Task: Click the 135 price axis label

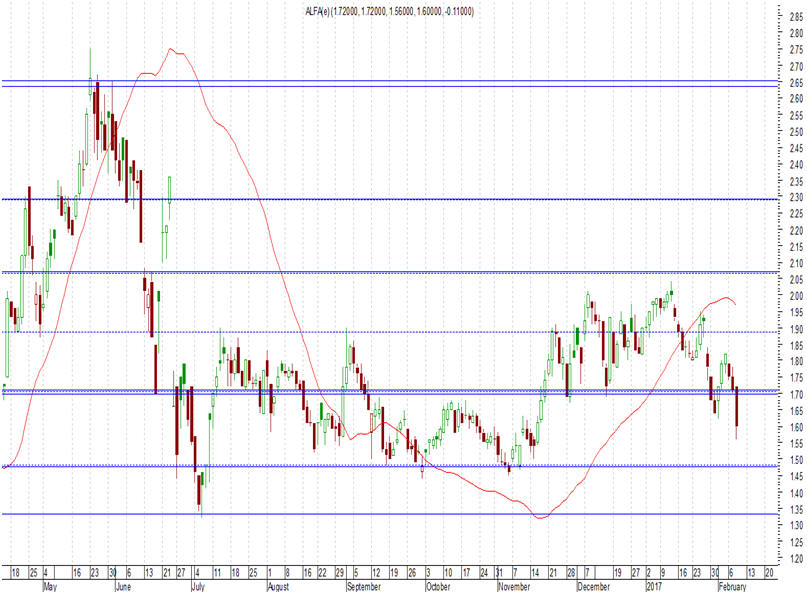Action: (796, 510)
